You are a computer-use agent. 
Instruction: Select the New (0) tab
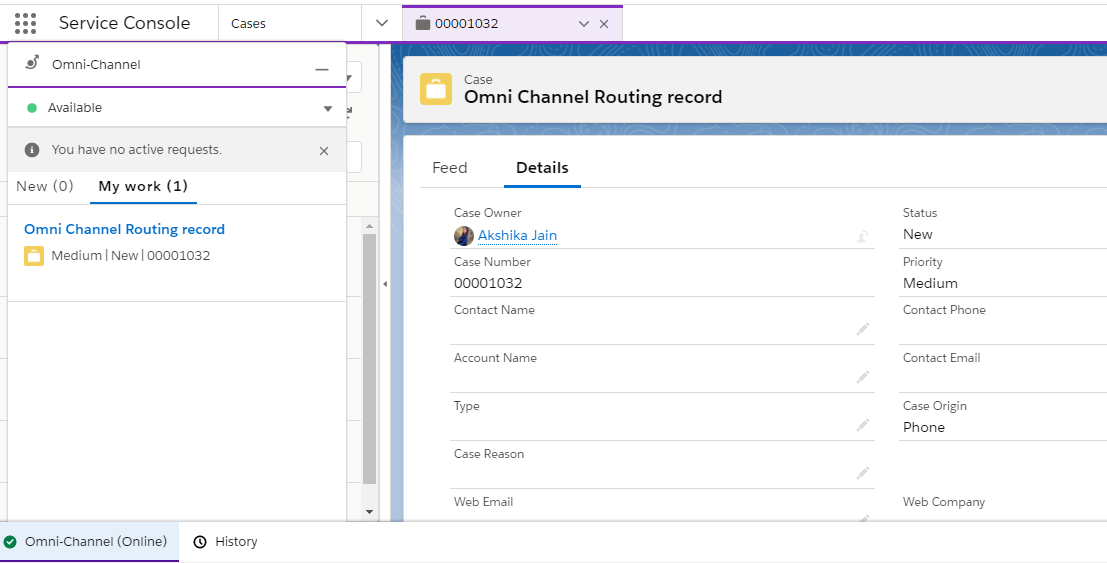coord(45,186)
